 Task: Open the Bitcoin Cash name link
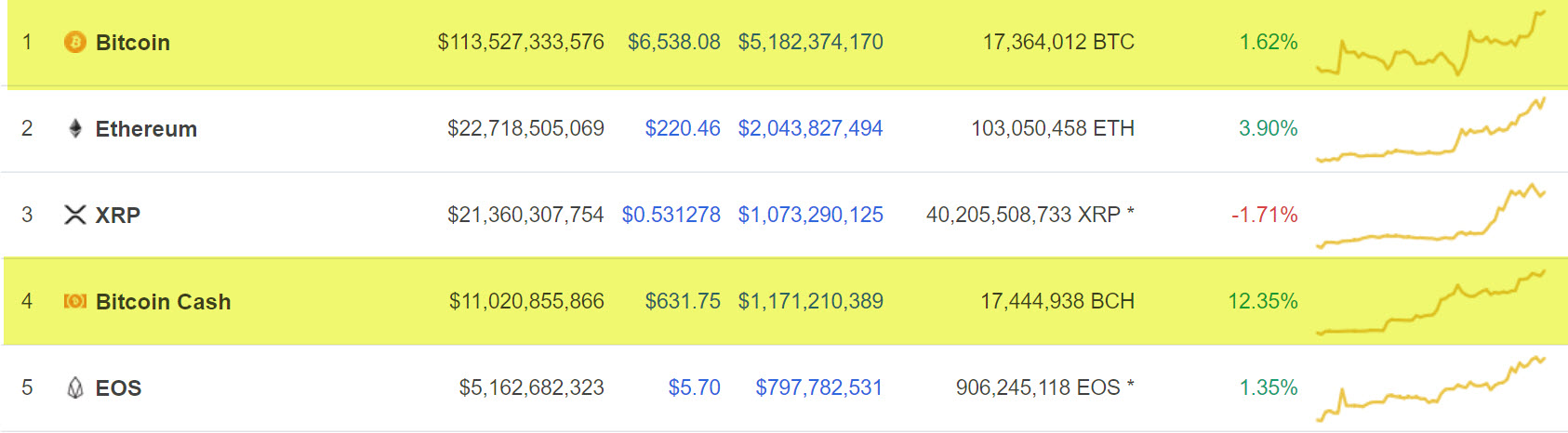[x=164, y=302]
